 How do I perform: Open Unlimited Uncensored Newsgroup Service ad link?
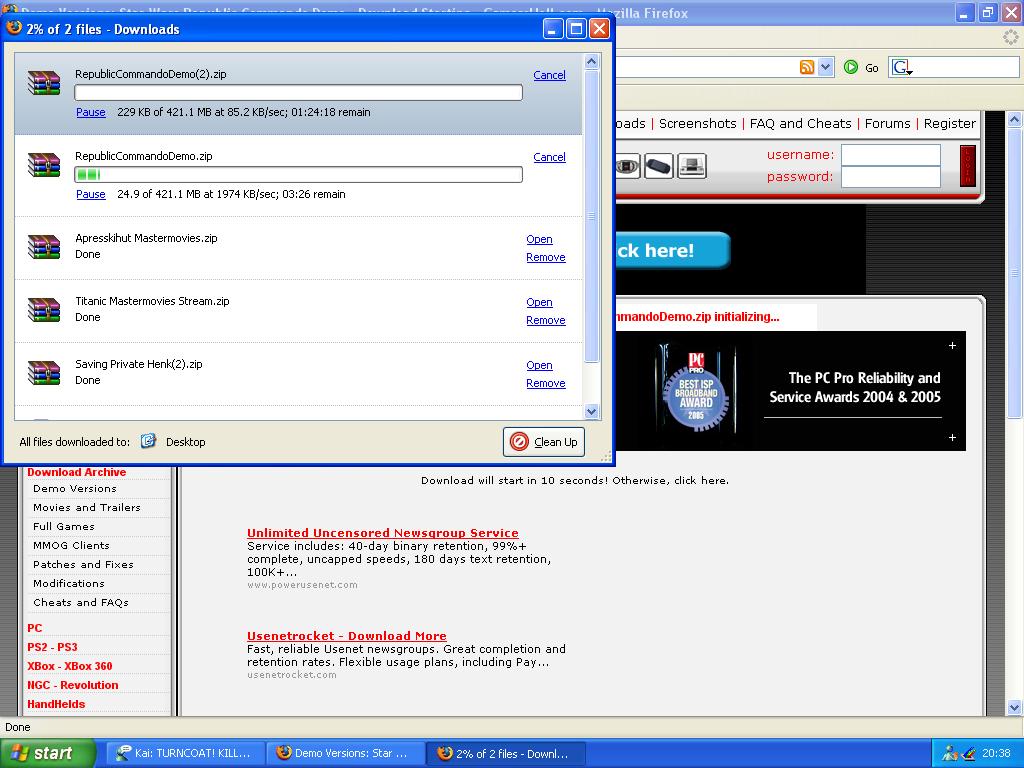pyautogui.click(x=383, y=533)
